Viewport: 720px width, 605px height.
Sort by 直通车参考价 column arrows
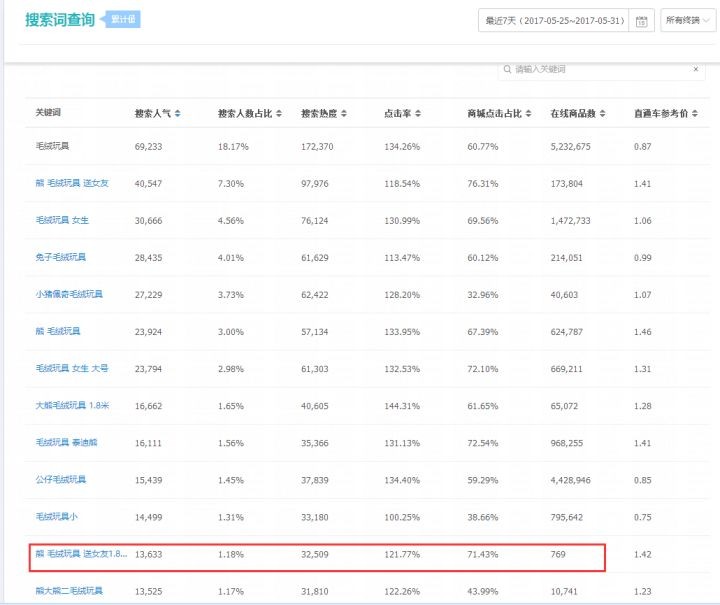(x=695, y=113)
